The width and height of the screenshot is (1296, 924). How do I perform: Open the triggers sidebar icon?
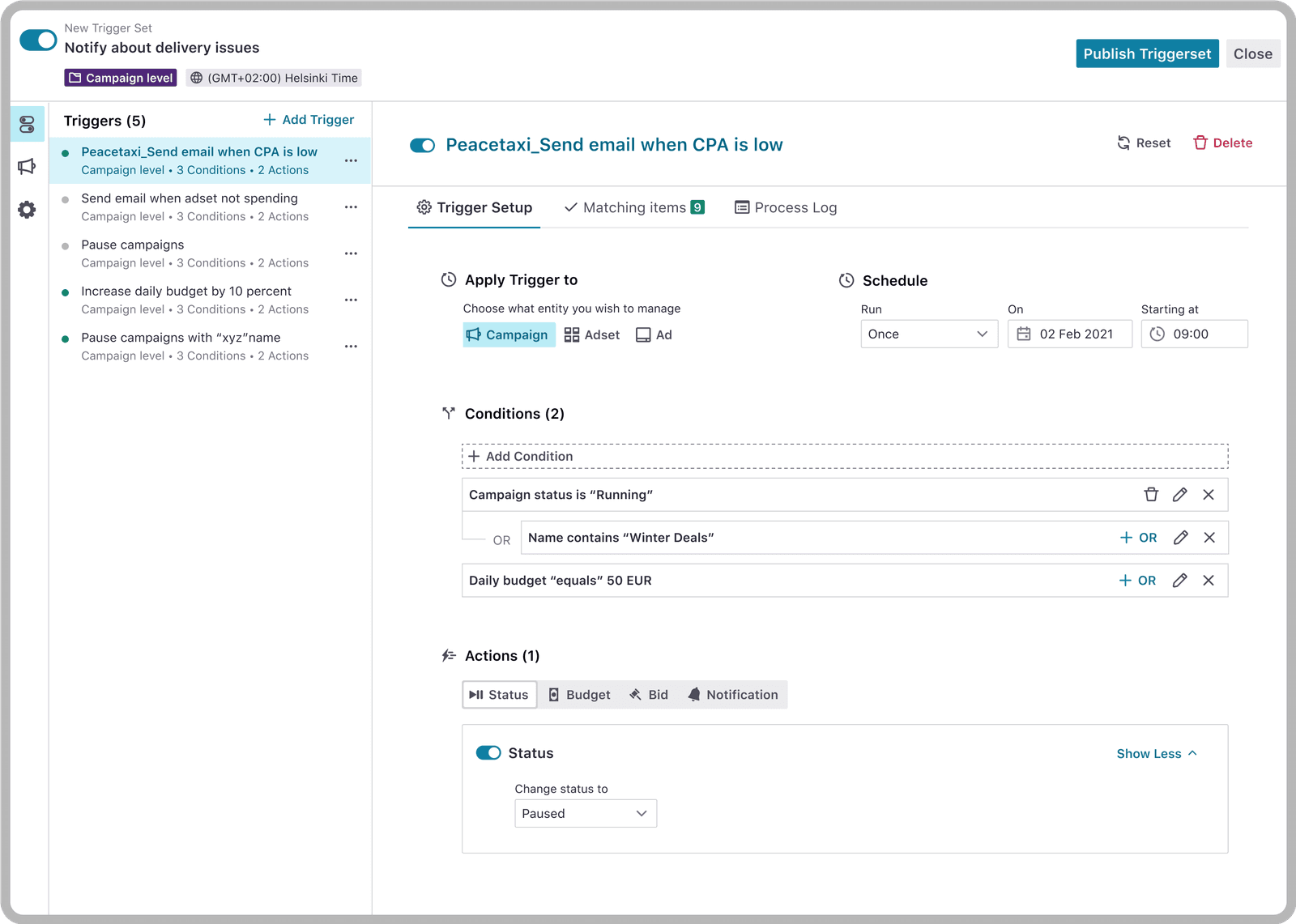(27, 124)
